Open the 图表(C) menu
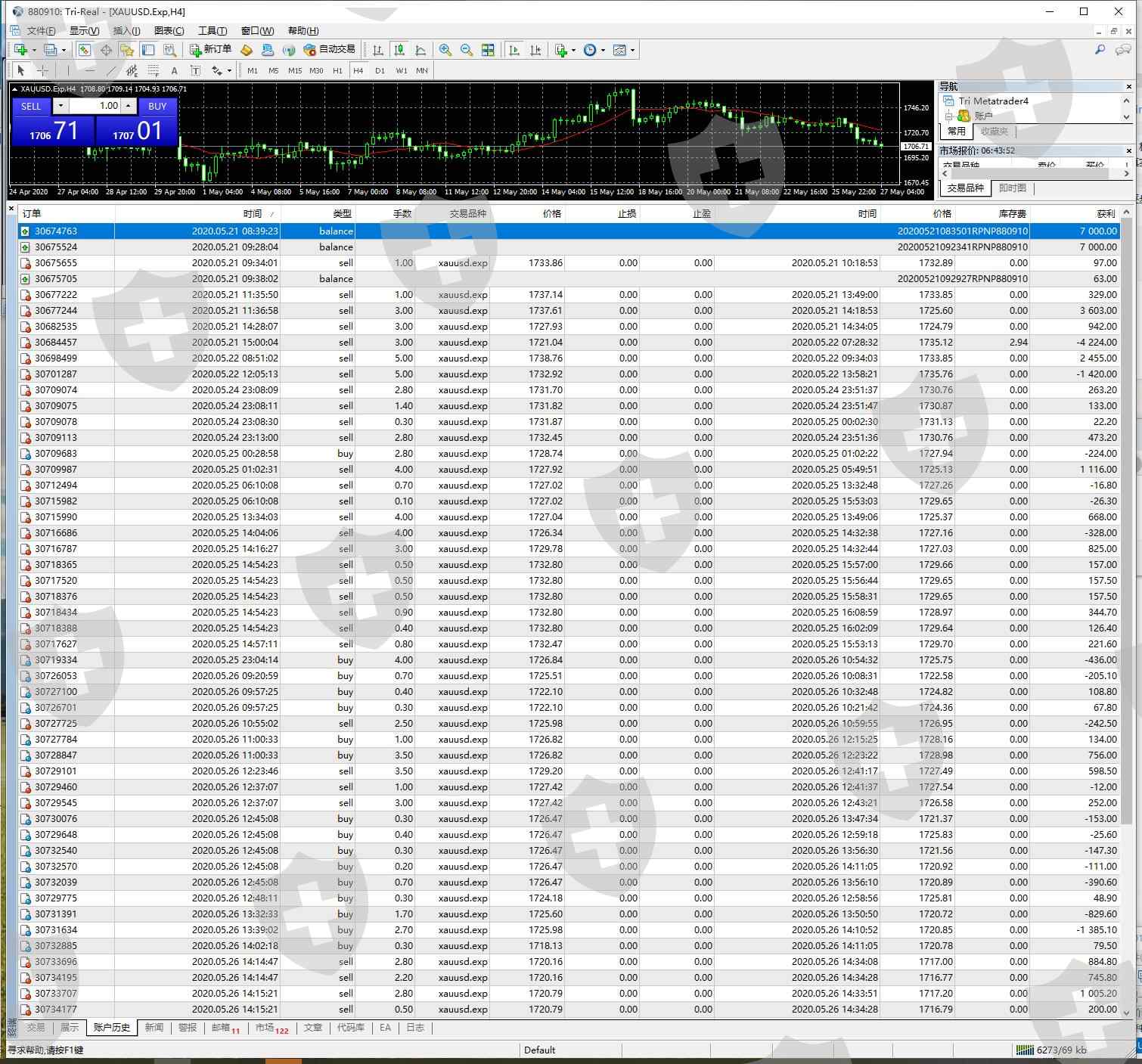This screenshot has height=1064, width=1142. click(169, 30)
